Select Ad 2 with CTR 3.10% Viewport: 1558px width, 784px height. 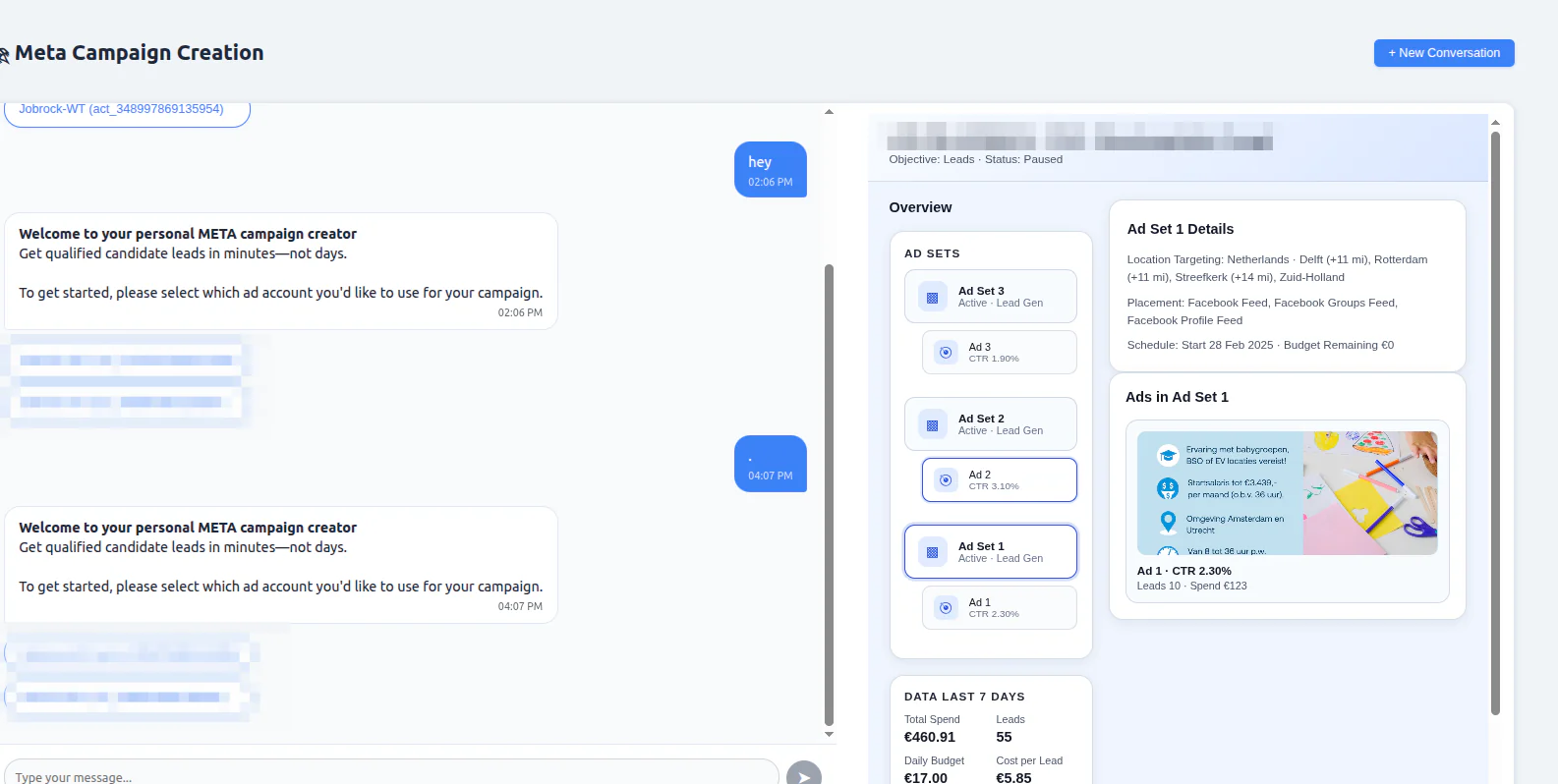(x=999, y=480)
